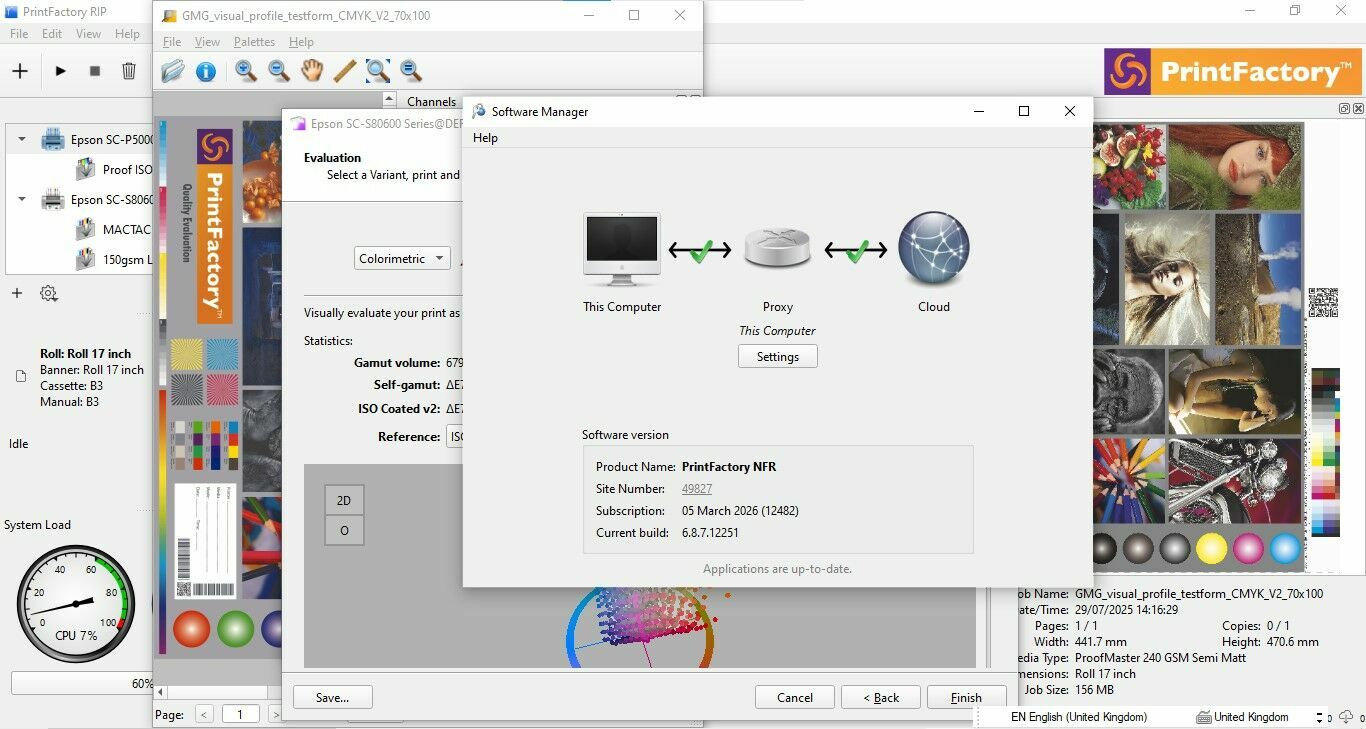This screenshot has height=729, width=1366.
Task: Click the green sphere in test form
Action: point(235,629)
